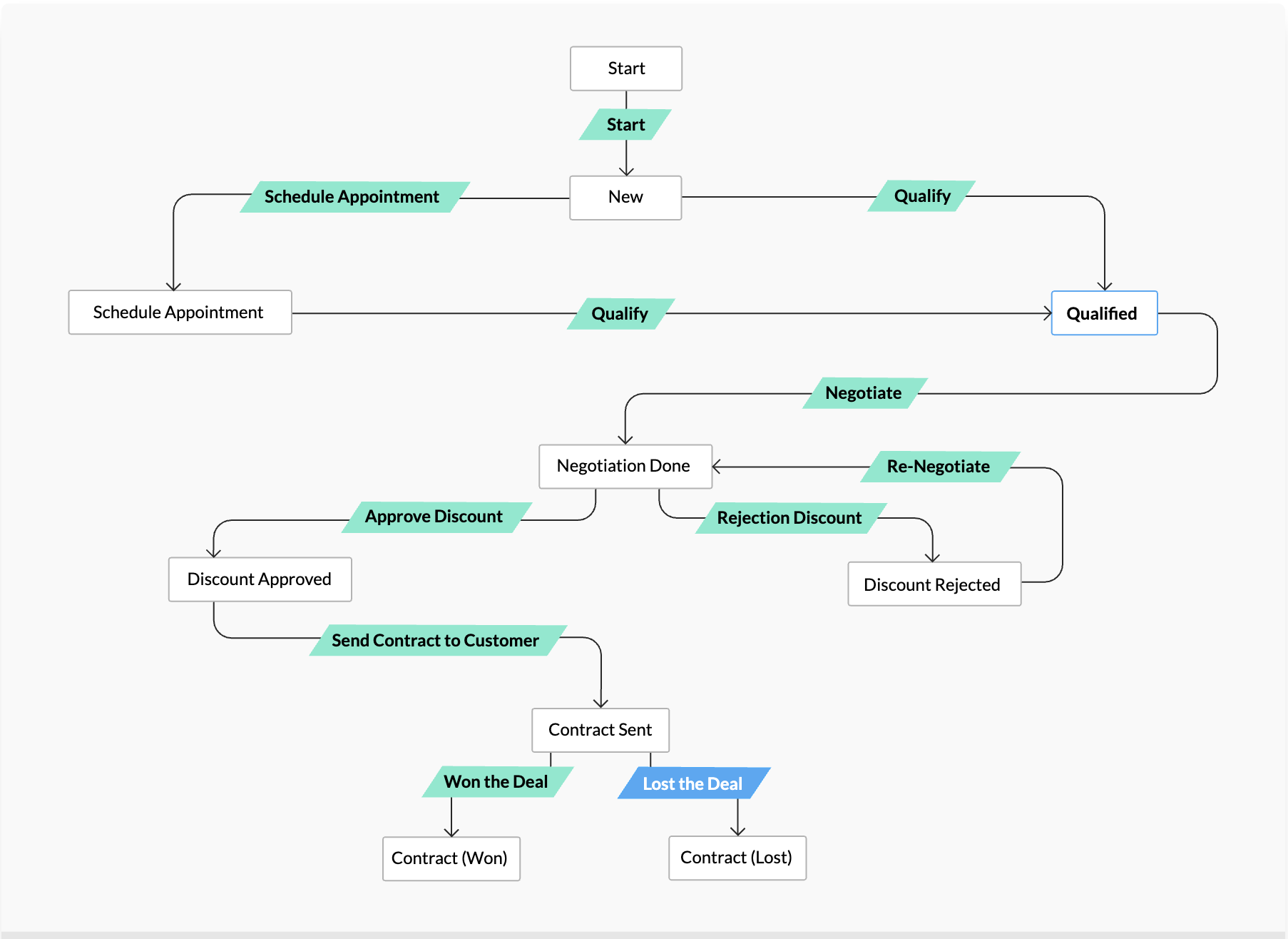
Task: Click the Rejection Discount transition
Action: 788,517
